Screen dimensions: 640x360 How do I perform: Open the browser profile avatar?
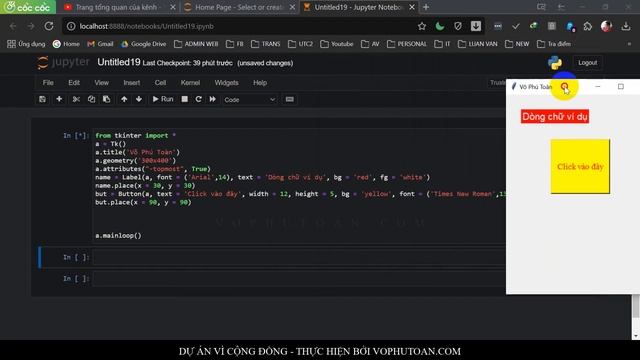pyautogui.click(x=606, y=26)
